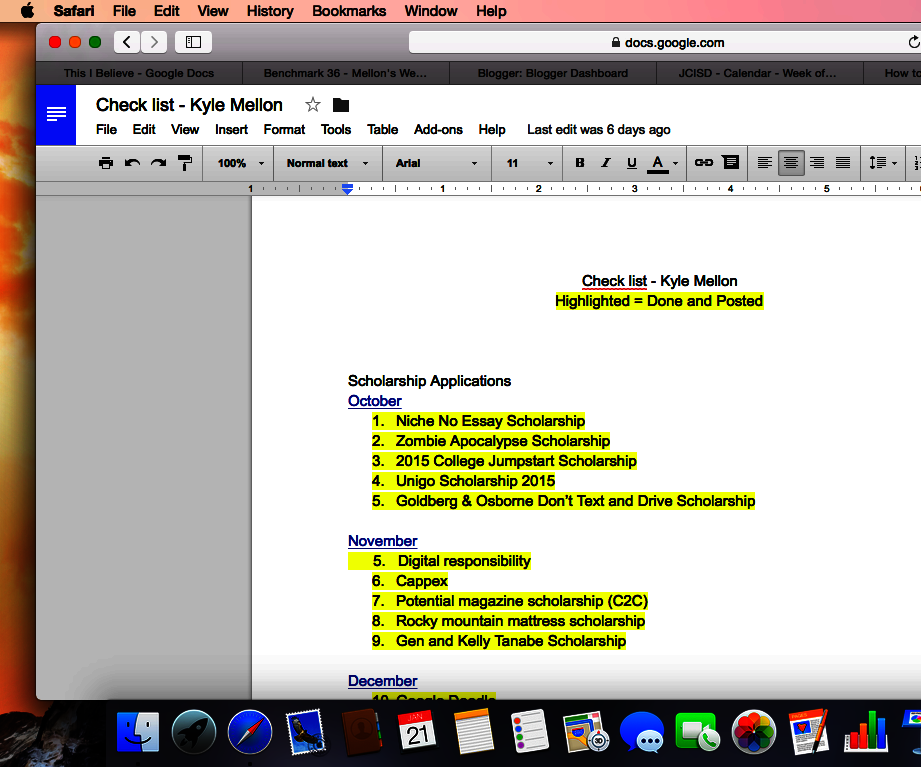This screenshot has height=767, width=921.
Task: Go back with Safari back button
Action: point(127,42)
